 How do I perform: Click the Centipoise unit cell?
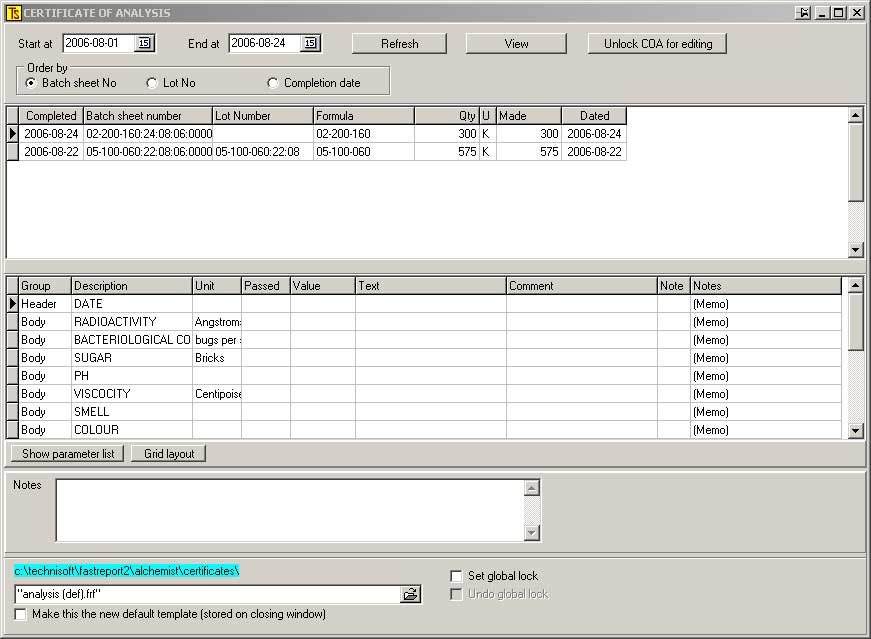point(217,394)
